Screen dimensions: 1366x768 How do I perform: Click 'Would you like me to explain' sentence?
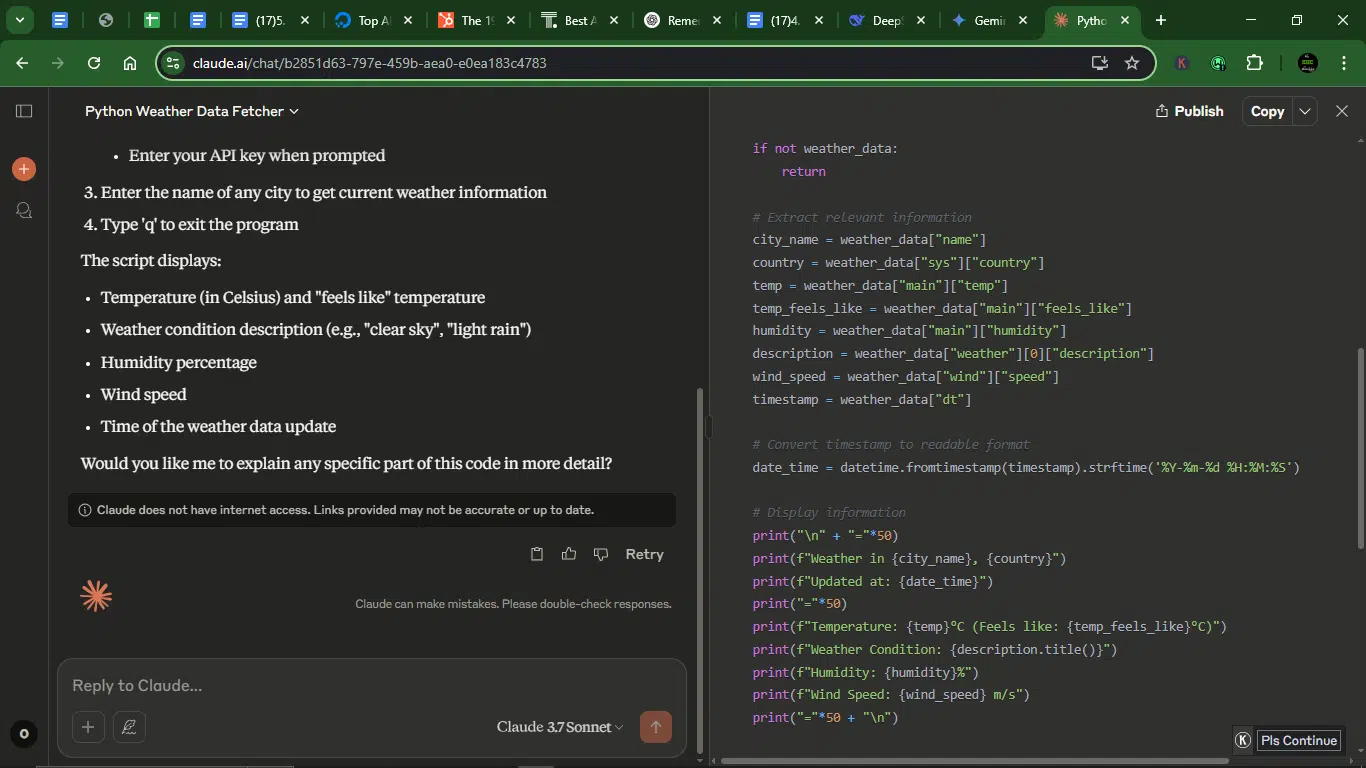tap(346, 463)
